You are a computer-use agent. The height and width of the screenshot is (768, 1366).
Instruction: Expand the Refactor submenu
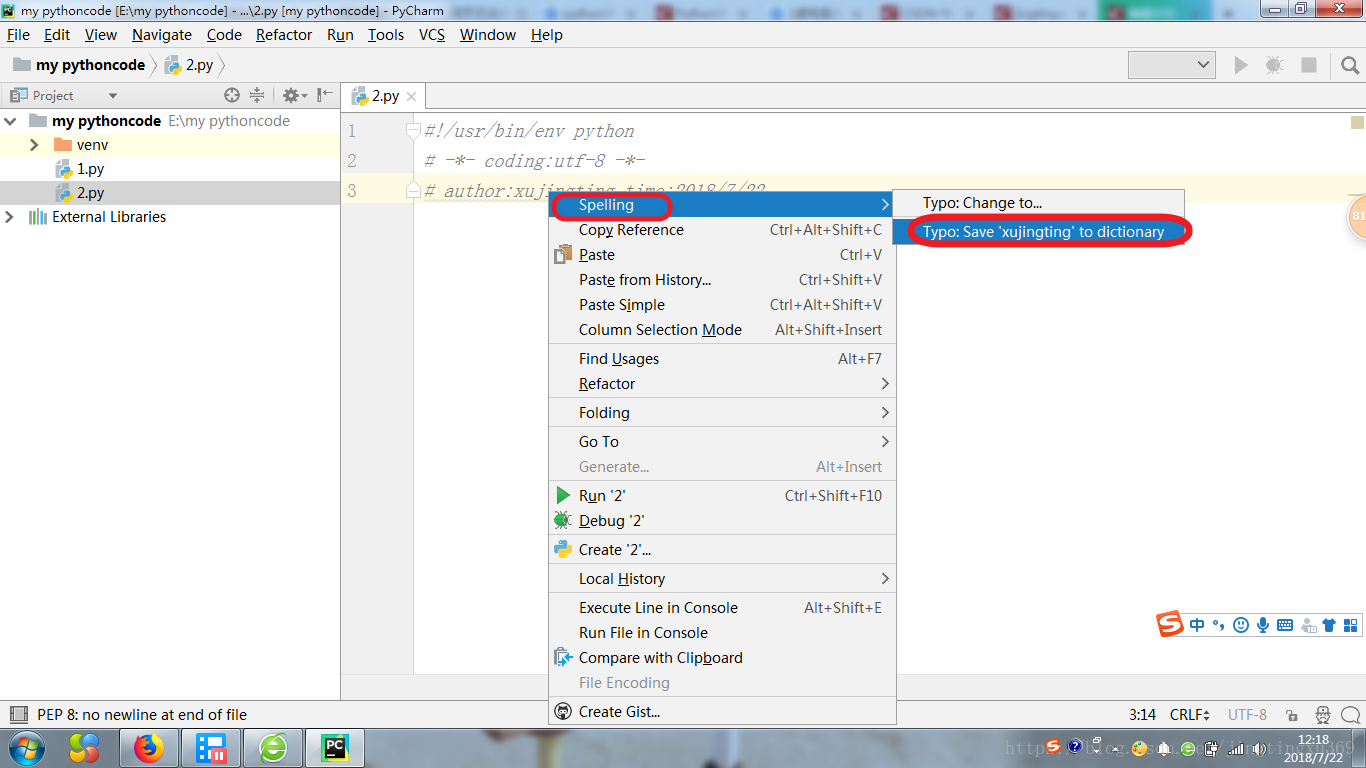722,384
